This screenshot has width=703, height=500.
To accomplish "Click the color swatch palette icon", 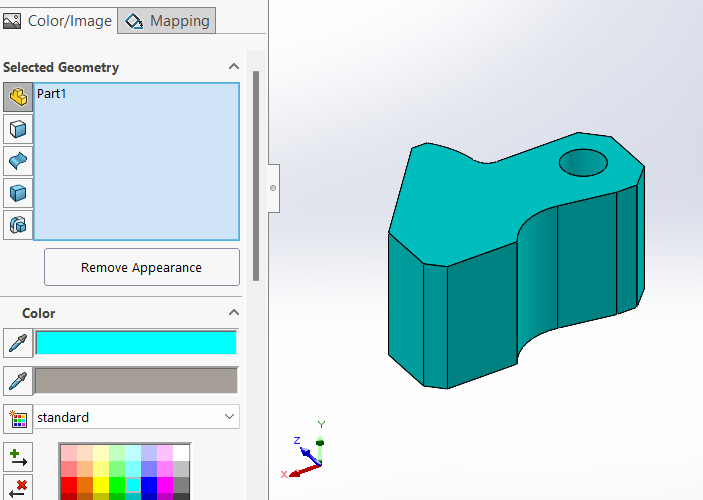I will 17,418.
